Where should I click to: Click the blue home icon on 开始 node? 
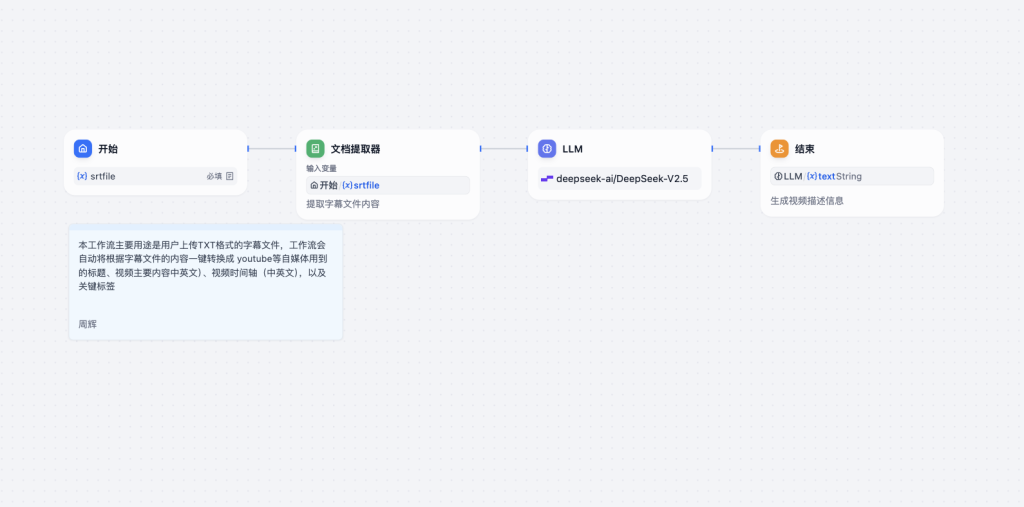(83, 149)
